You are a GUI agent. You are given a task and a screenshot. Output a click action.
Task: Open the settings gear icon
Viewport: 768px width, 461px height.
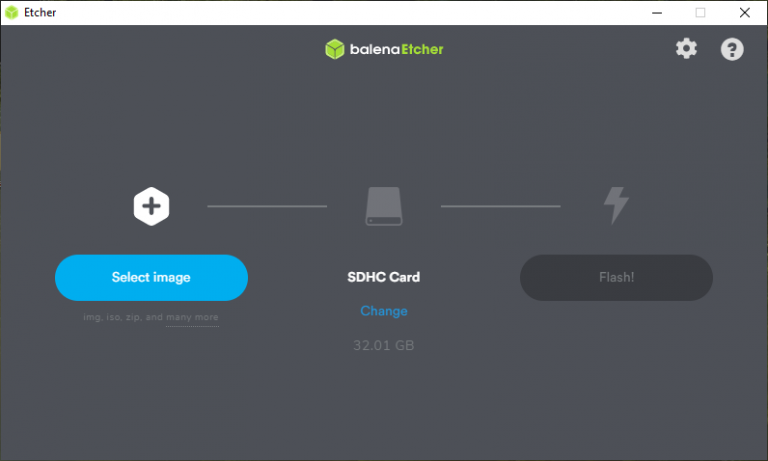686,49
